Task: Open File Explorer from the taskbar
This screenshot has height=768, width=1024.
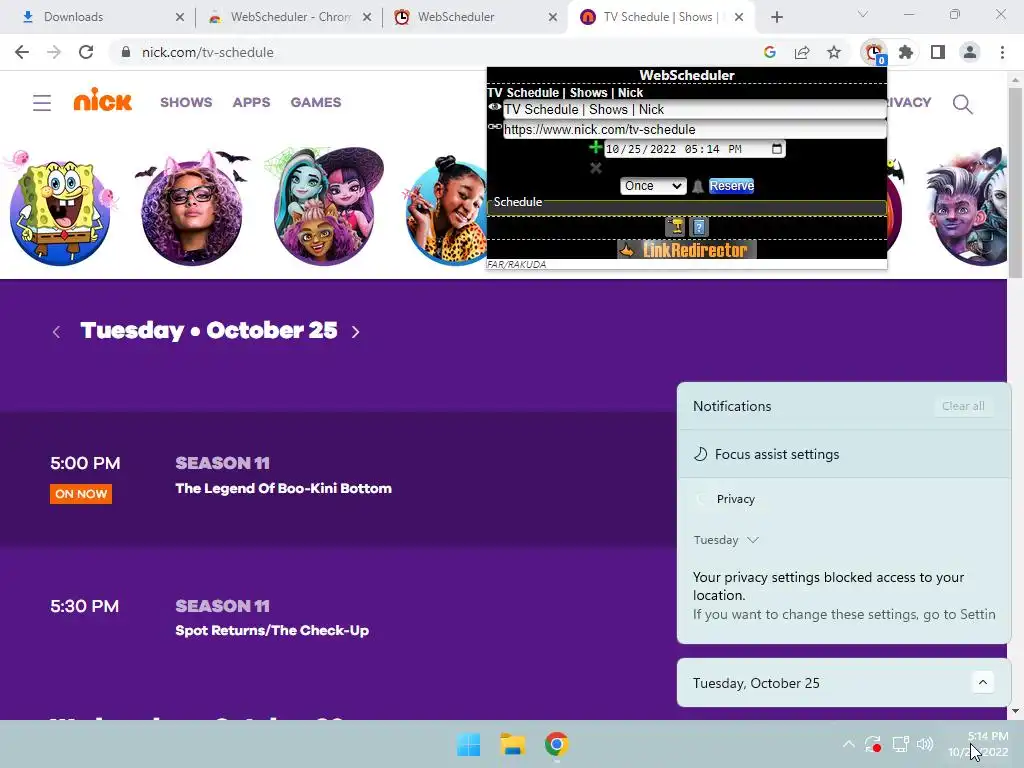Action: pos(513,744)
